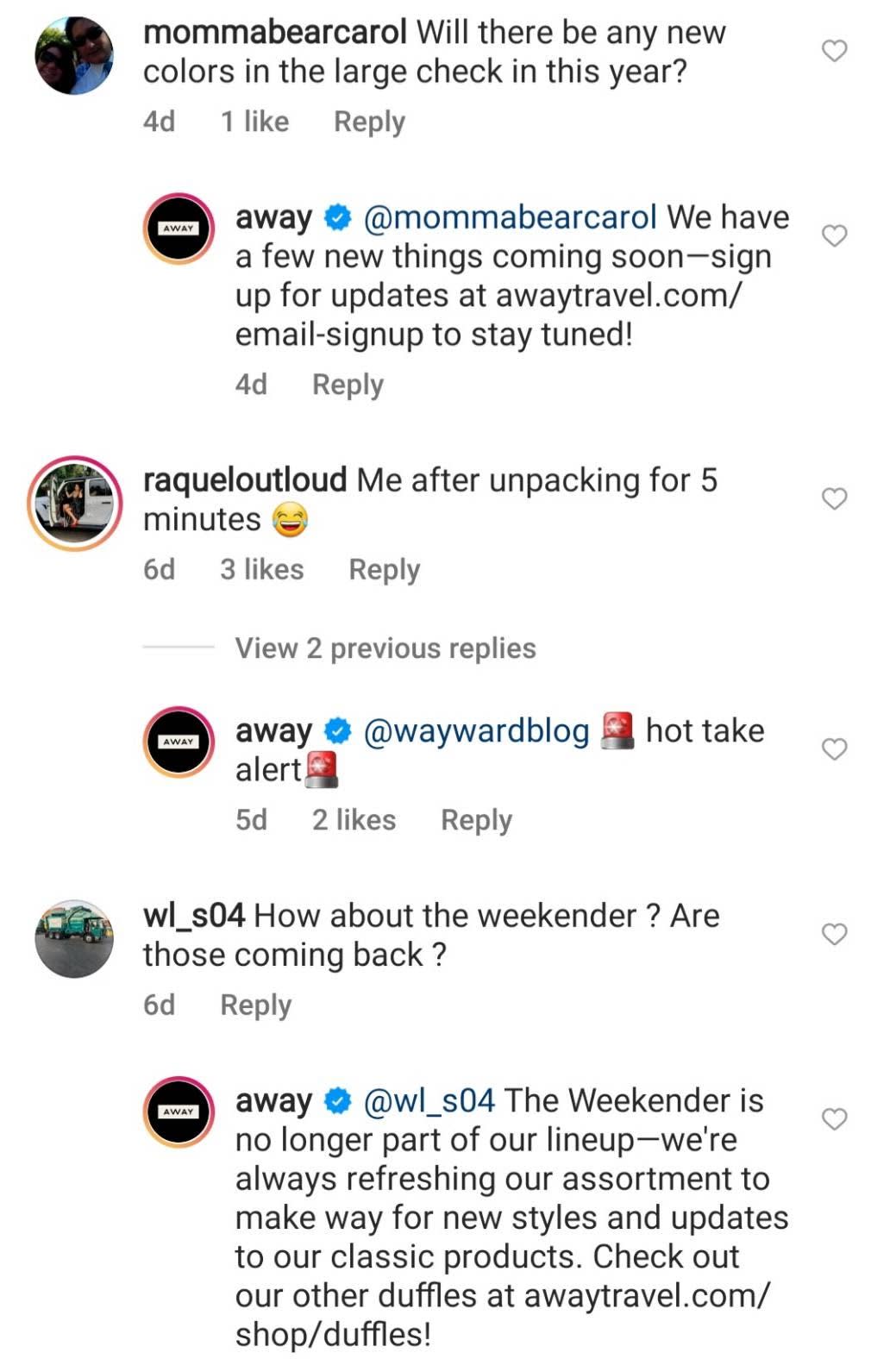896x1359 pixels.
Task: Toggle the heart on wl_s04's weekender question
Action: (833, 931)
